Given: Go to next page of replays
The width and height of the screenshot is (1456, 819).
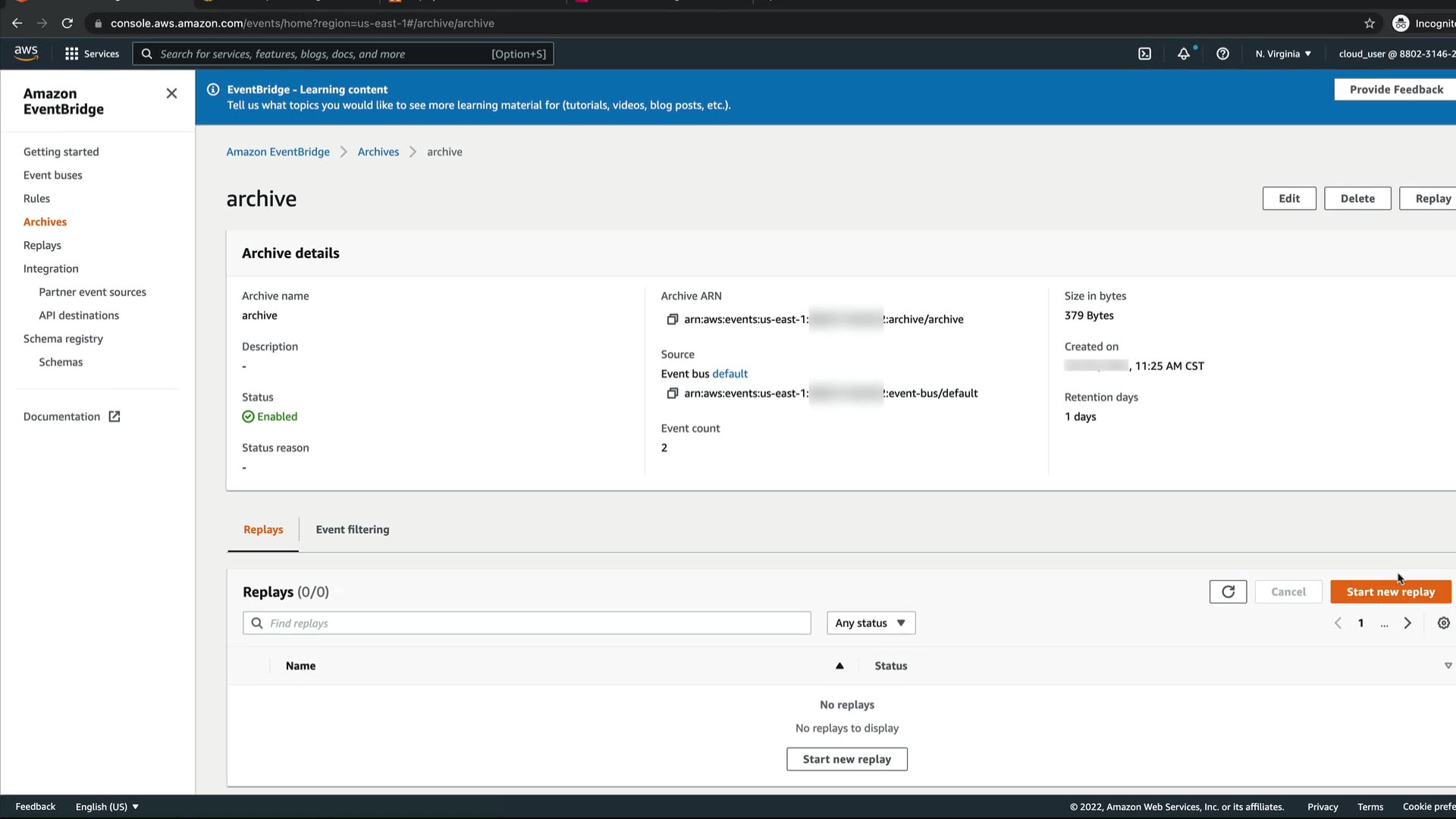Looking at the screenshot, I should click(x=1407, y=623).
